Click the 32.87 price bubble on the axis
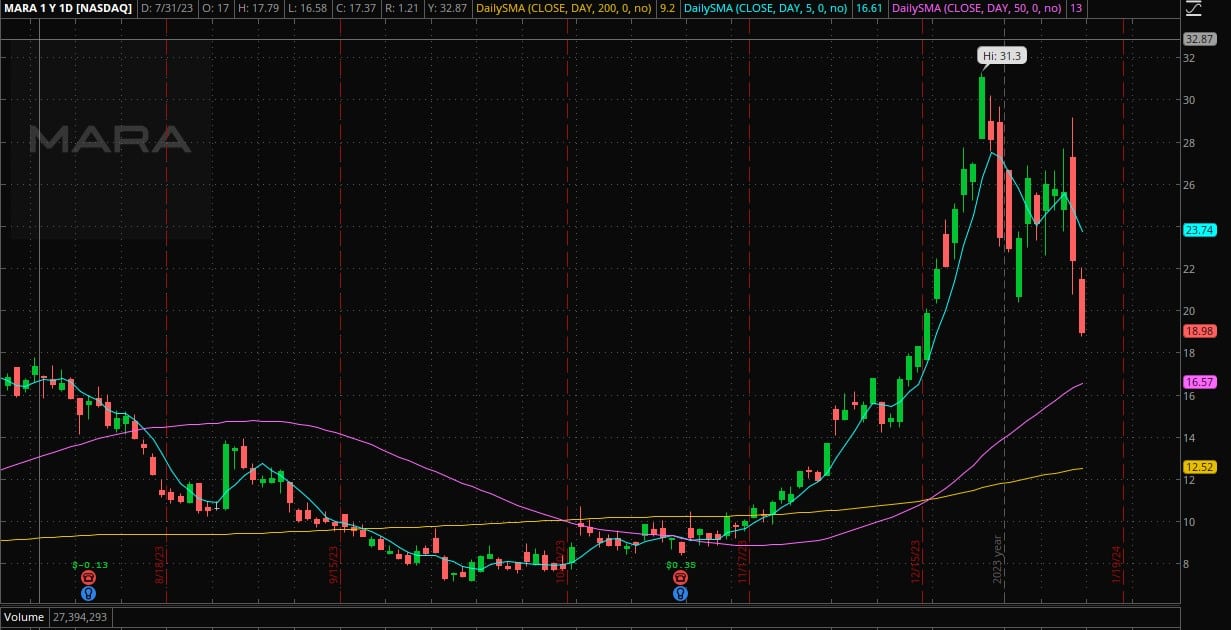This screenshot has width=1231, height=630. 1198,39
